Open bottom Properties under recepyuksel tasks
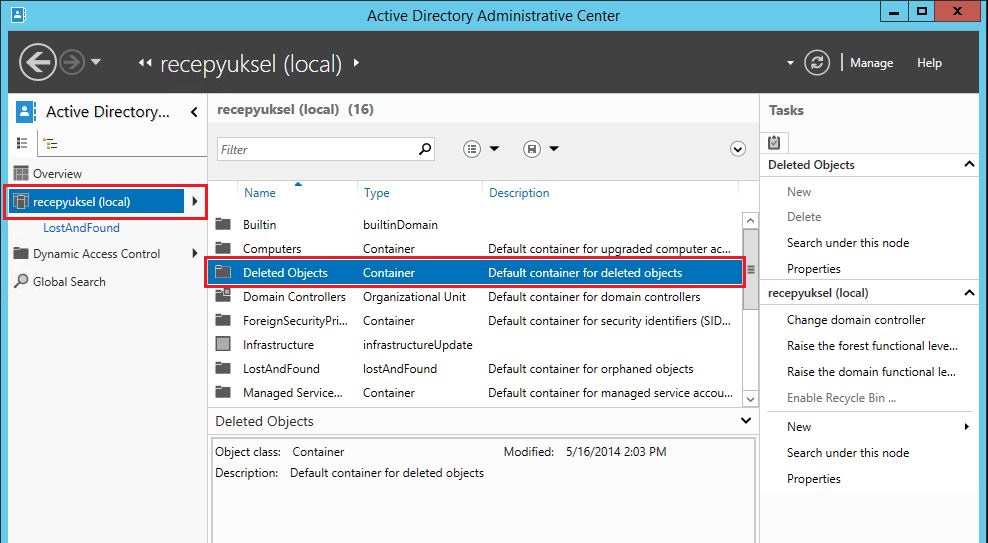The height and width of the screenshot is (543, 988). click(x=813, y=479)
